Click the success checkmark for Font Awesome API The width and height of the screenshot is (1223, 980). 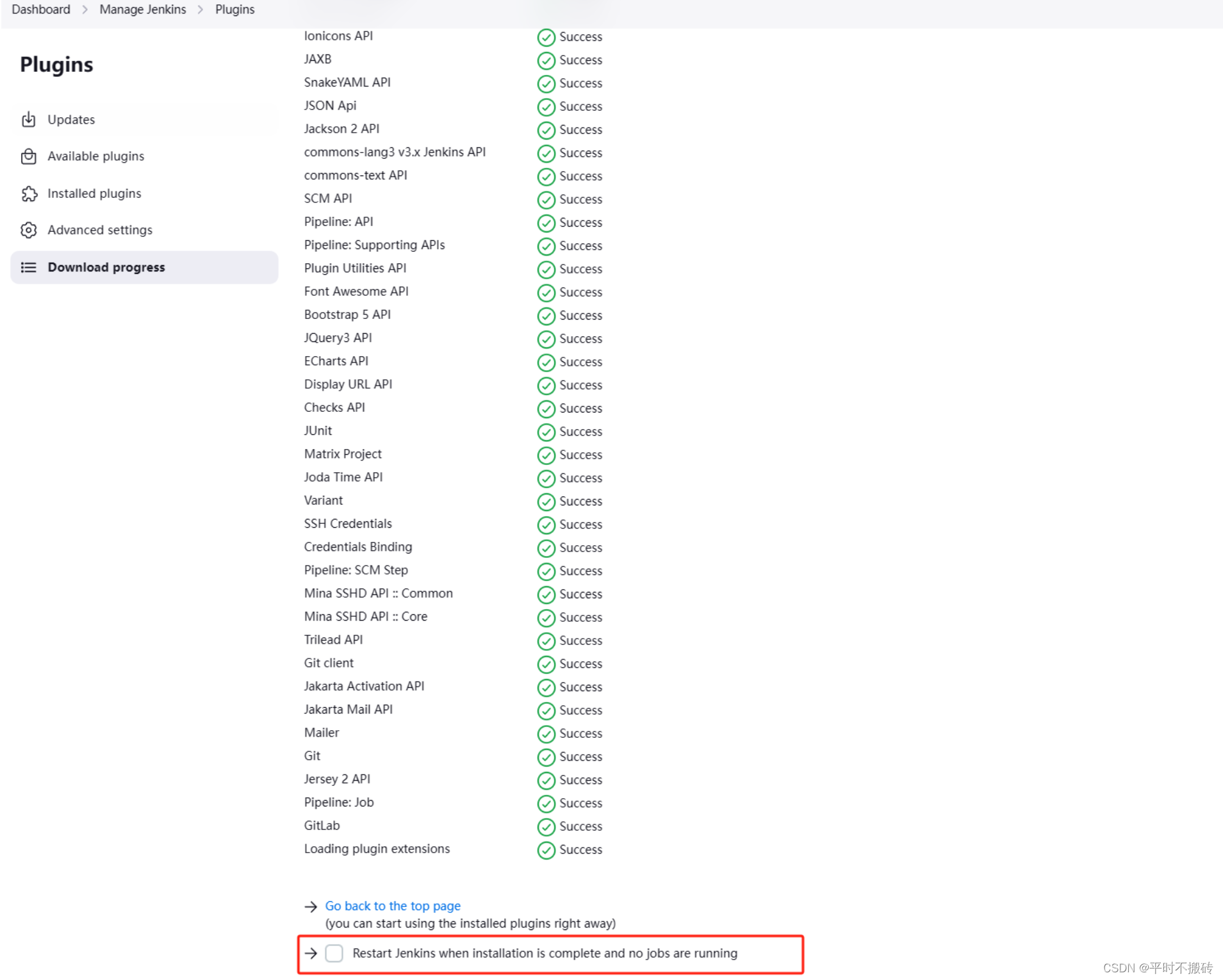point(546,293)
